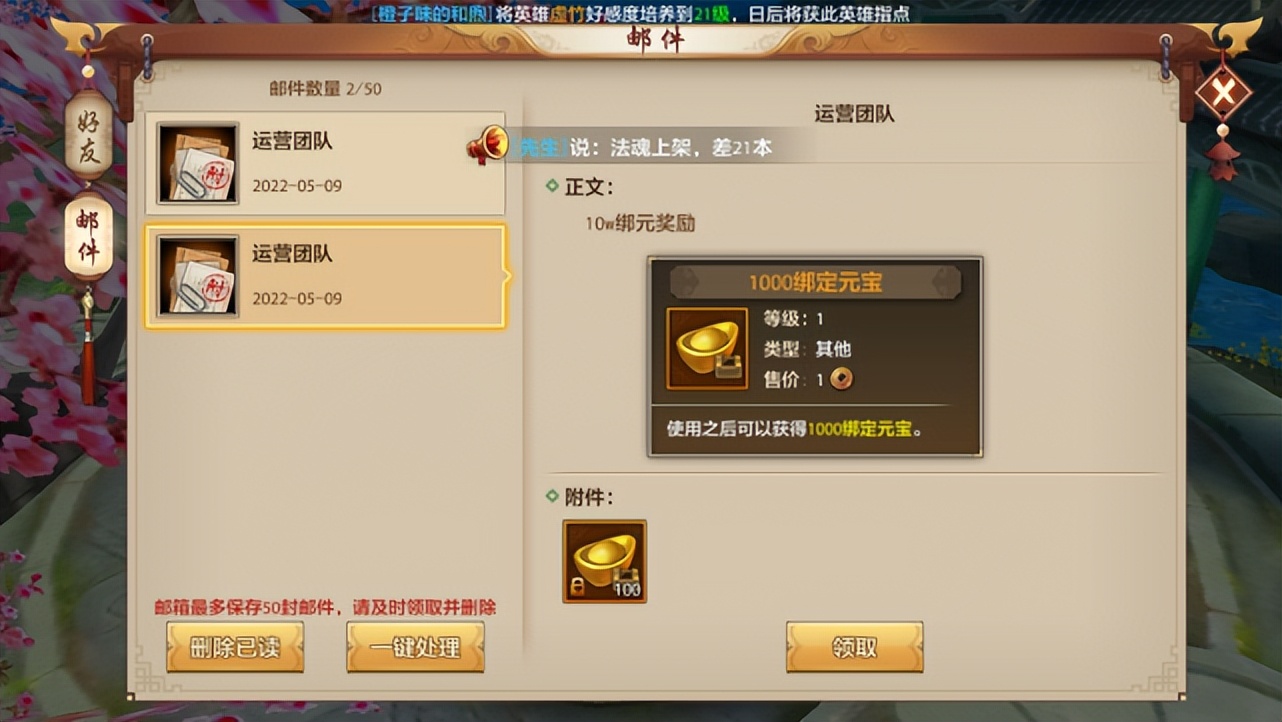Close the mail window with the red X
Screen dimensions: 1282x722
(1223, 93)
